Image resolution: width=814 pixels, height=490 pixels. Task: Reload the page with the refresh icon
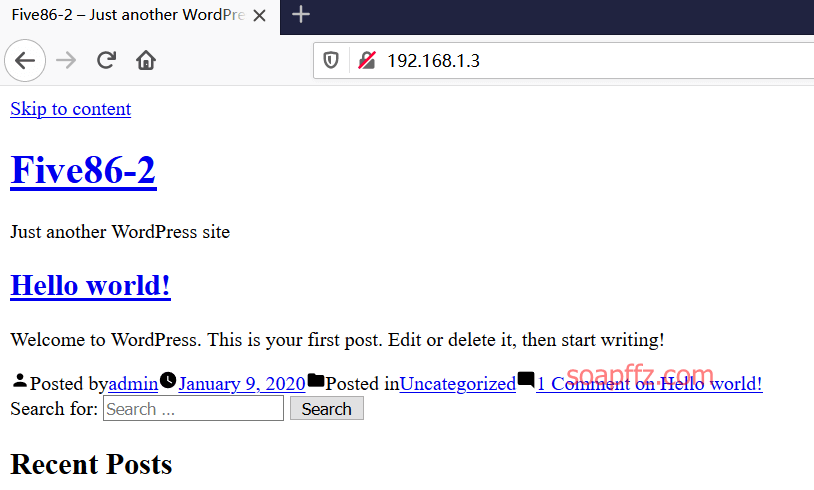[106, 61]
